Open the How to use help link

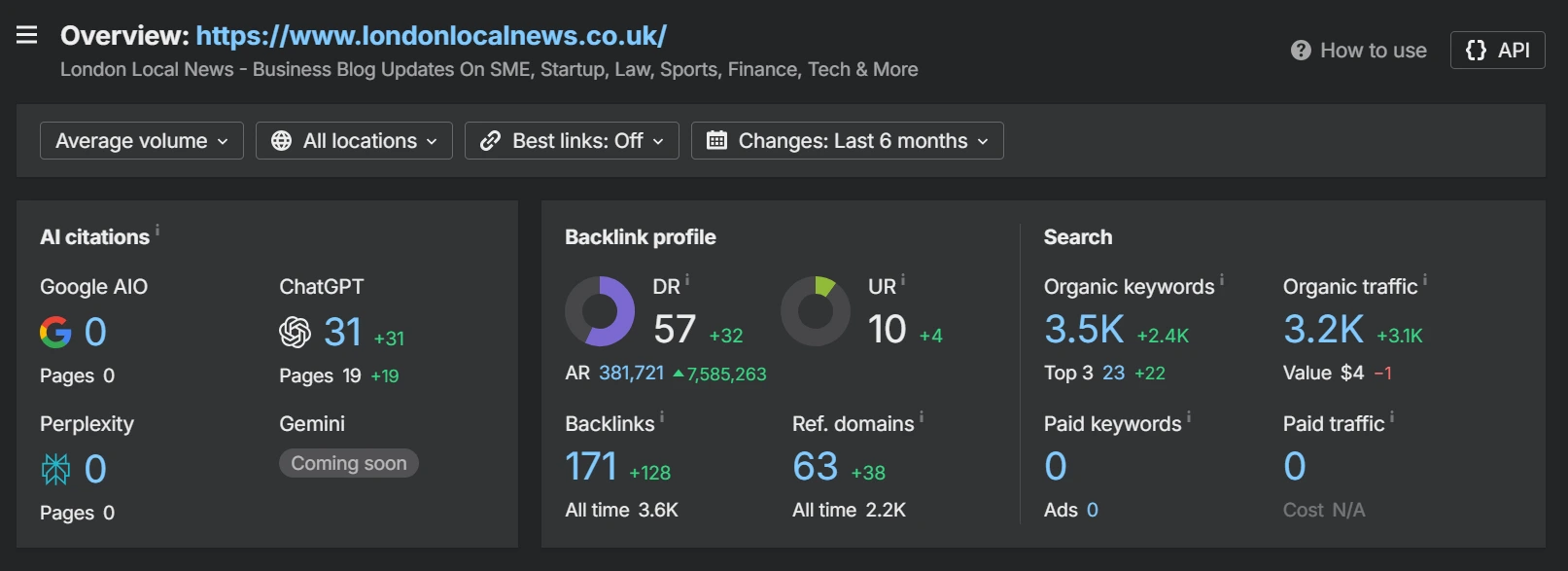point(1359,51)
